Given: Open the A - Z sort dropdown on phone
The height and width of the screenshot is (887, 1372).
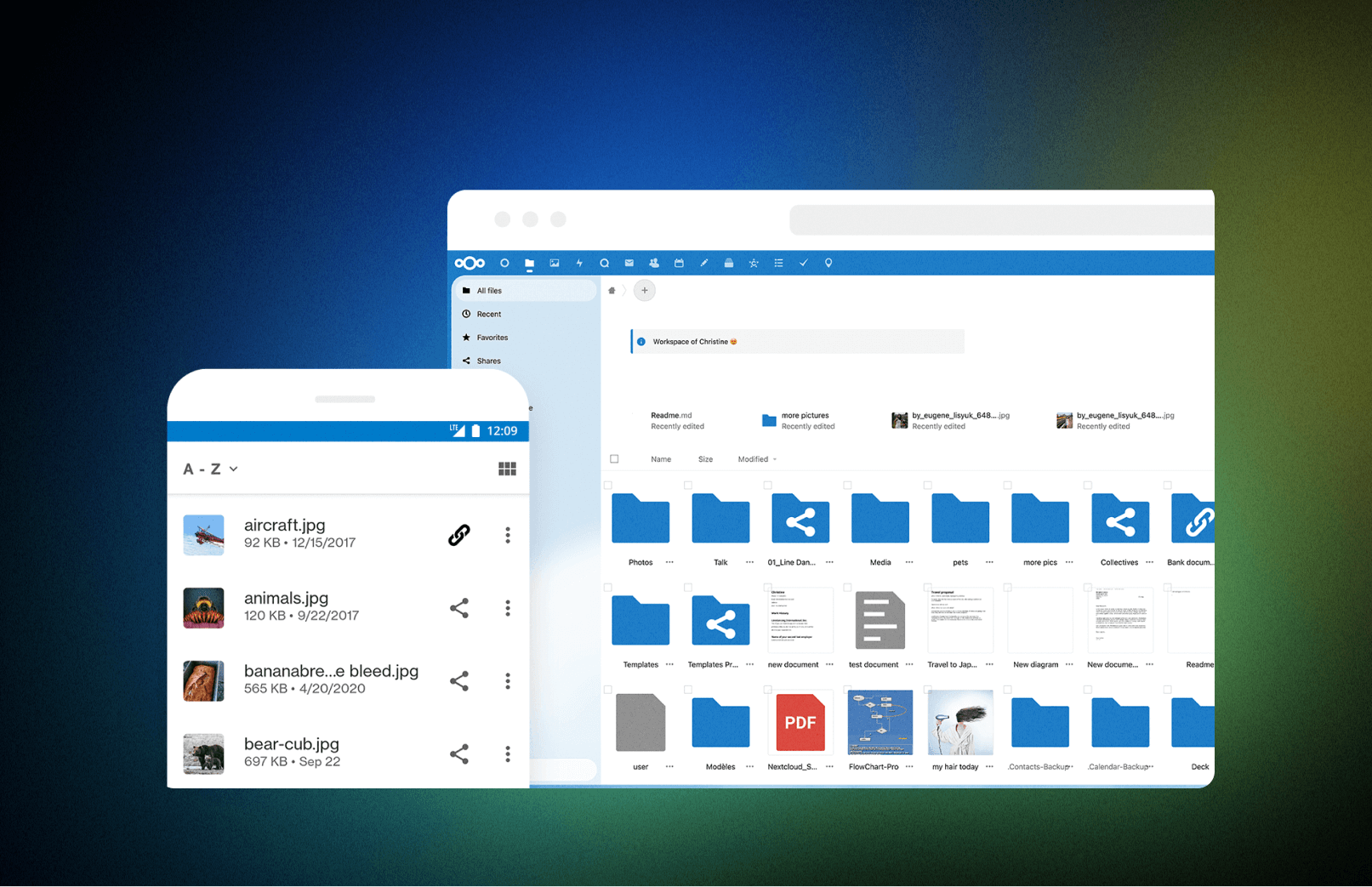Looking at the screenshot, I should 210,469.
